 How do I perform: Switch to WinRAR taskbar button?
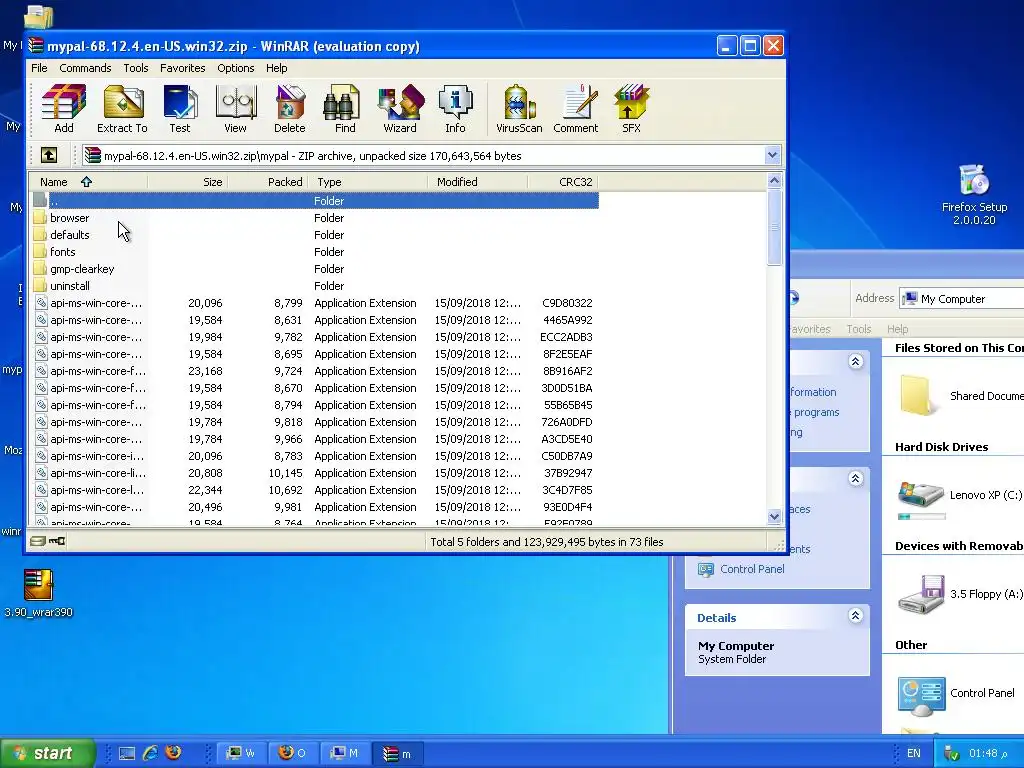pos(397,754)
